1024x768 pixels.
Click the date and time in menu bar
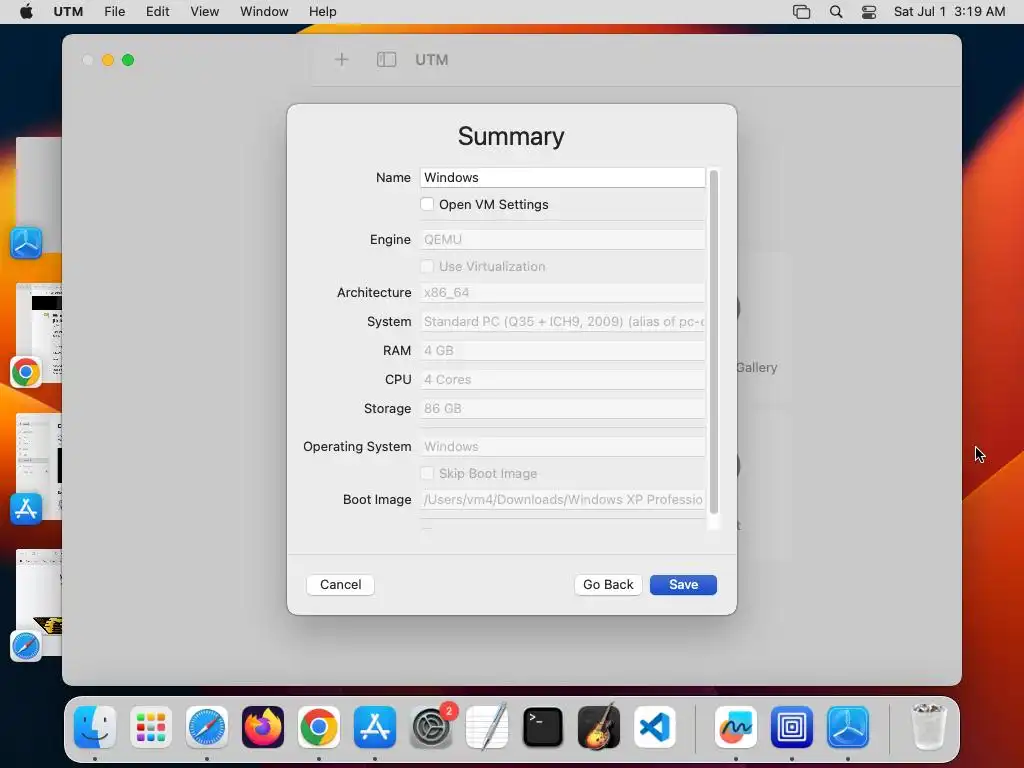point(949,12)
